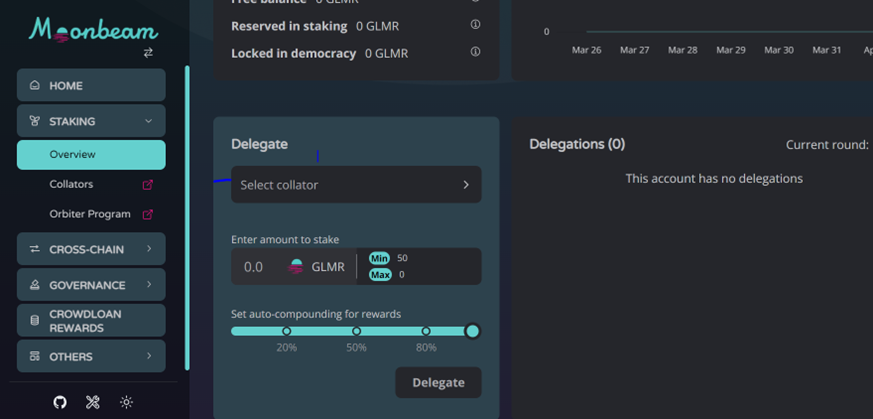873x419 pixels.
Task: Collapse the Staking menu chevron
Action: [148, 121]
